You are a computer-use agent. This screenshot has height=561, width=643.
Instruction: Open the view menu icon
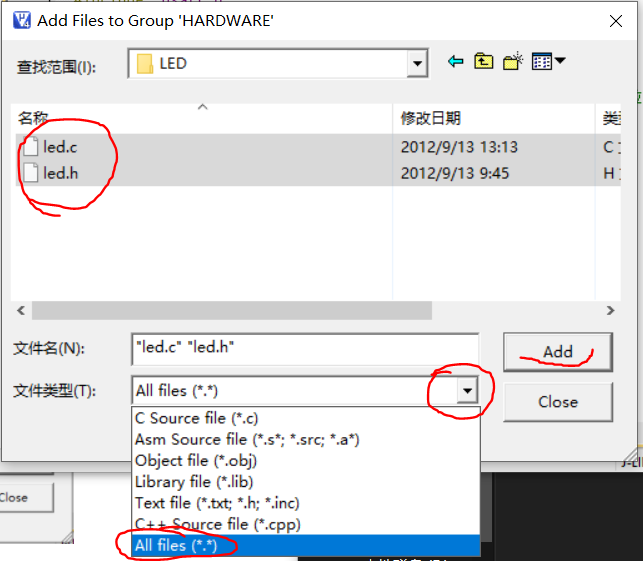pos(549,62)
